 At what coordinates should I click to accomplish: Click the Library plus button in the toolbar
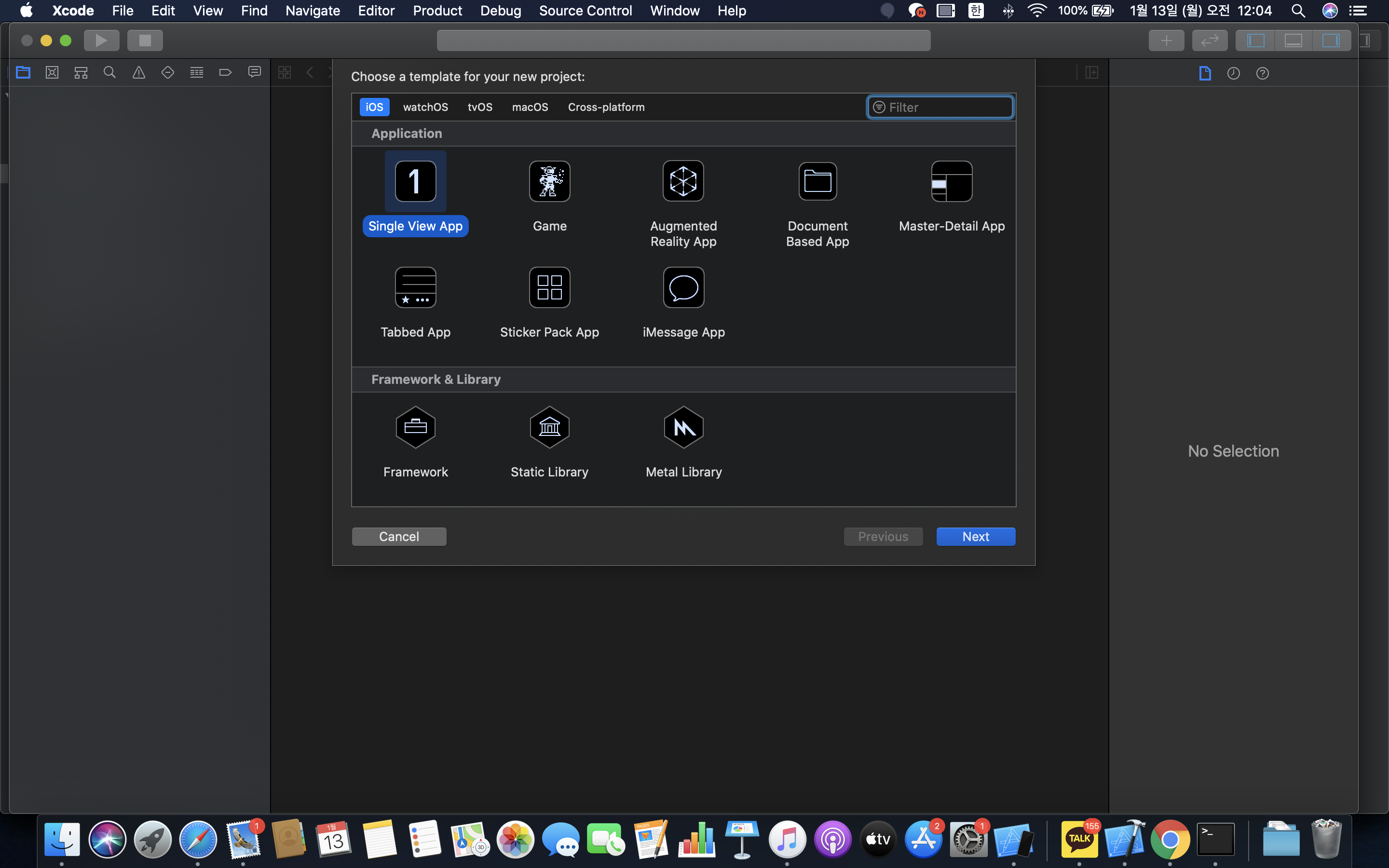[x=1166, y=41]
